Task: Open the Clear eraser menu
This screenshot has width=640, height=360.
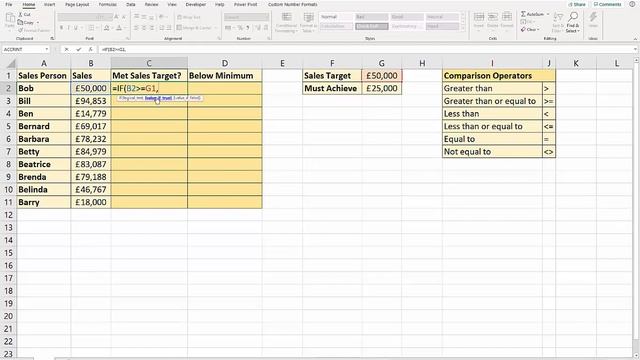Action: pos(530,29)
